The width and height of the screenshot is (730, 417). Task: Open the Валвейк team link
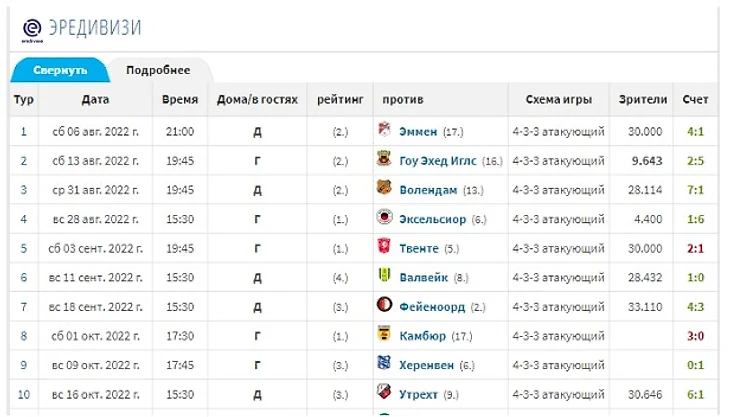coord(424,277)
